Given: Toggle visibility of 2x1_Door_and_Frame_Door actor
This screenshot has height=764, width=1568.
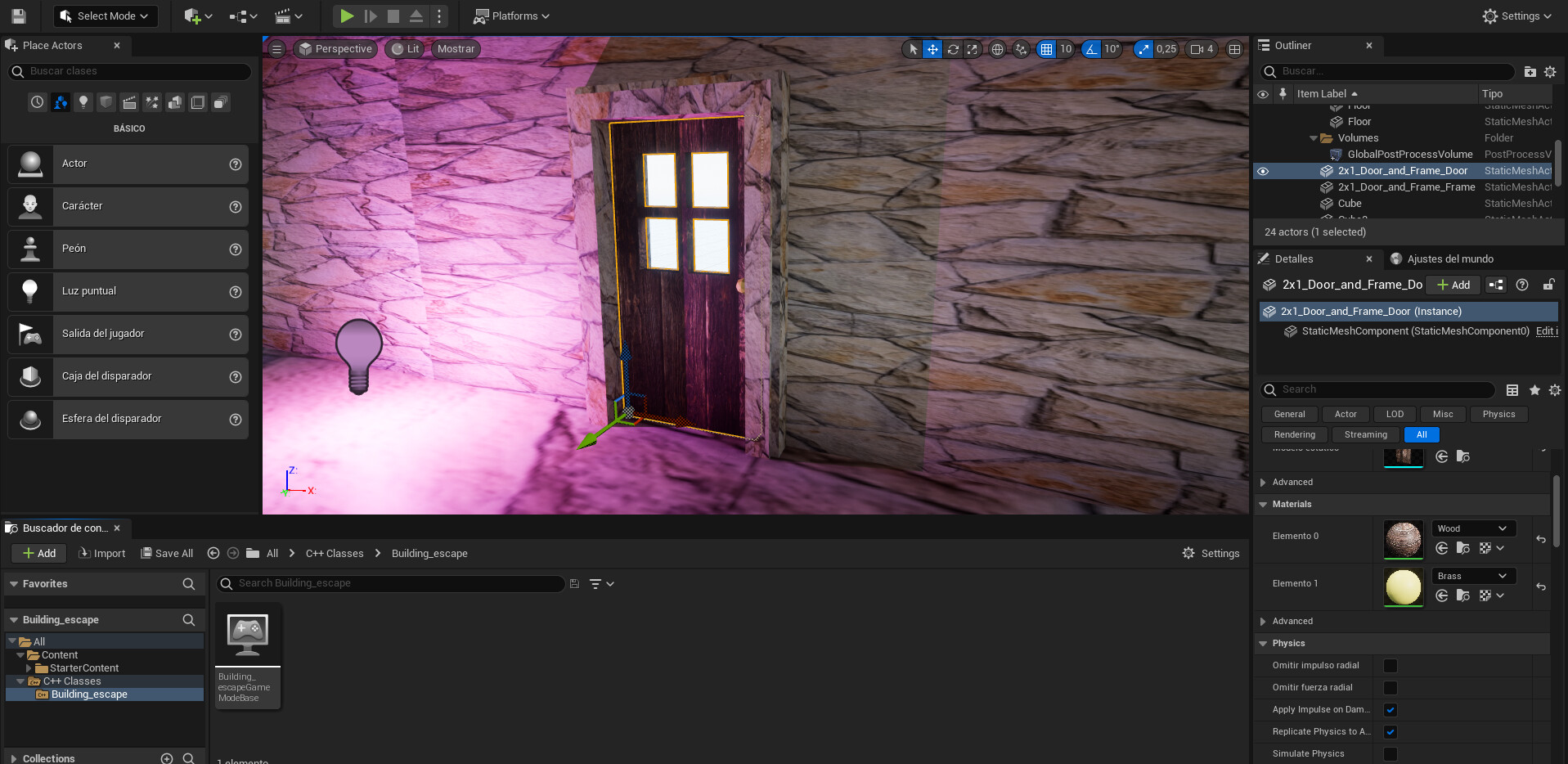Looking at the screenshot, I should 1263,171.
